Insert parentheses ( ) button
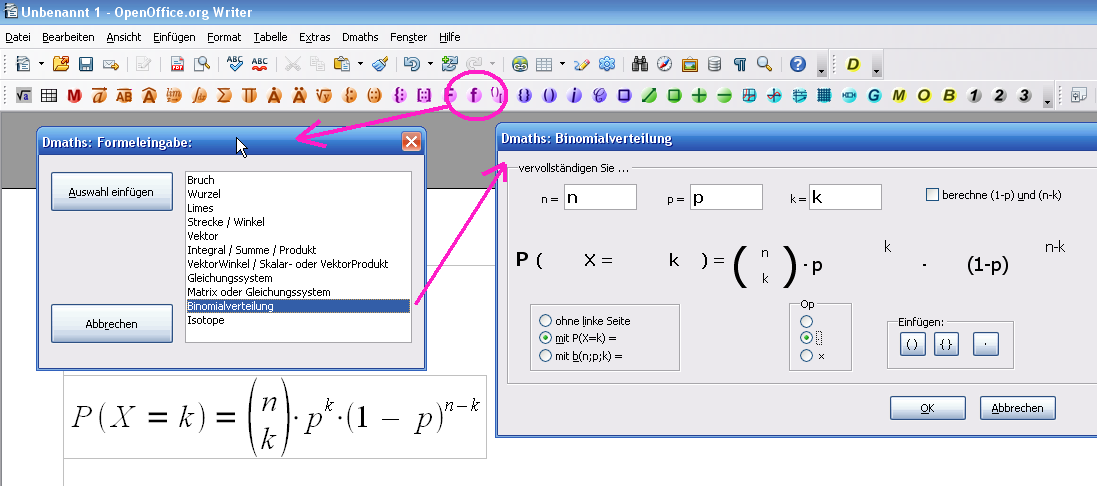Screen dimensions: 1097x486 912,344
